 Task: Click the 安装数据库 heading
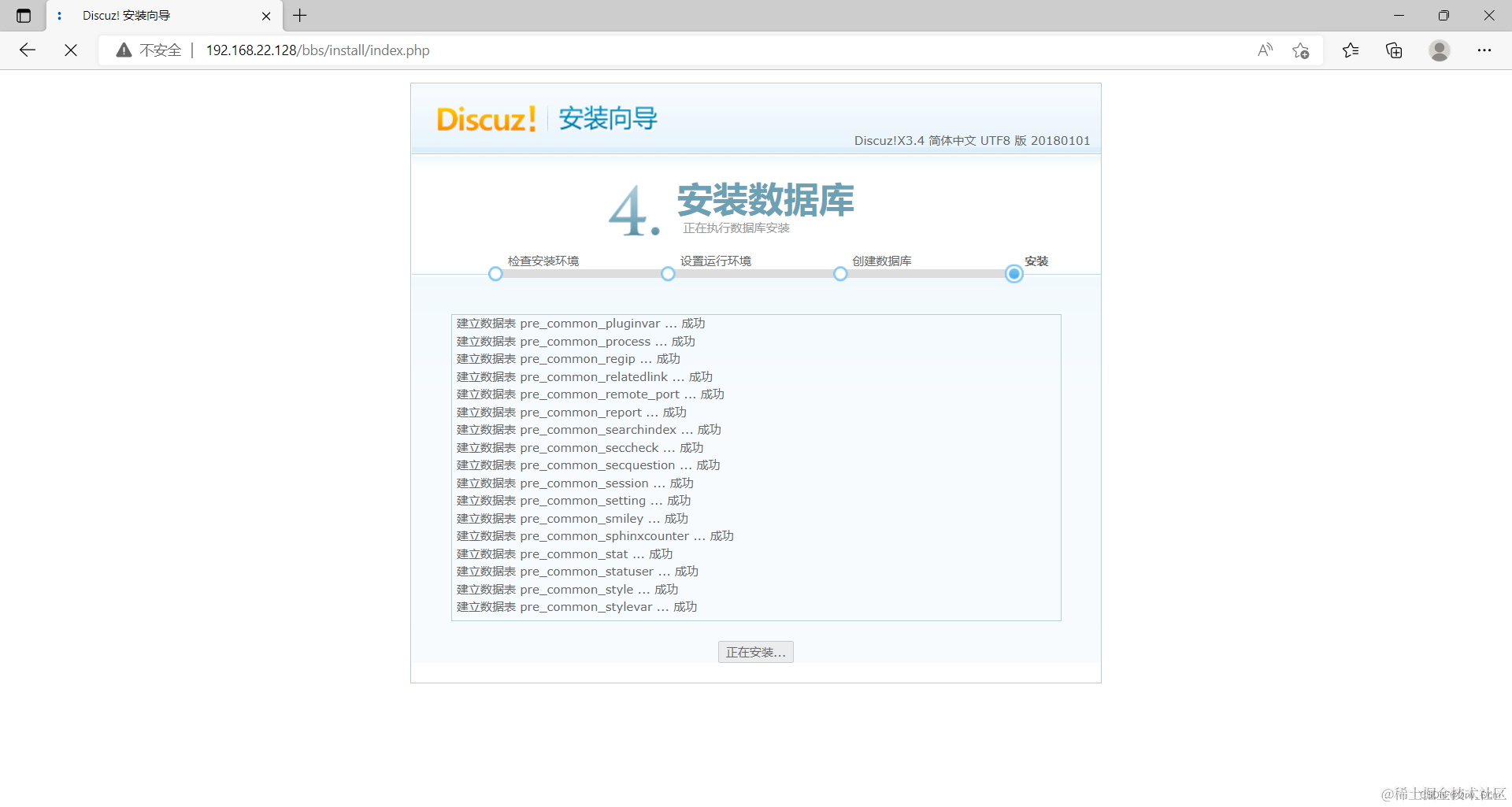tap(765, 200)
